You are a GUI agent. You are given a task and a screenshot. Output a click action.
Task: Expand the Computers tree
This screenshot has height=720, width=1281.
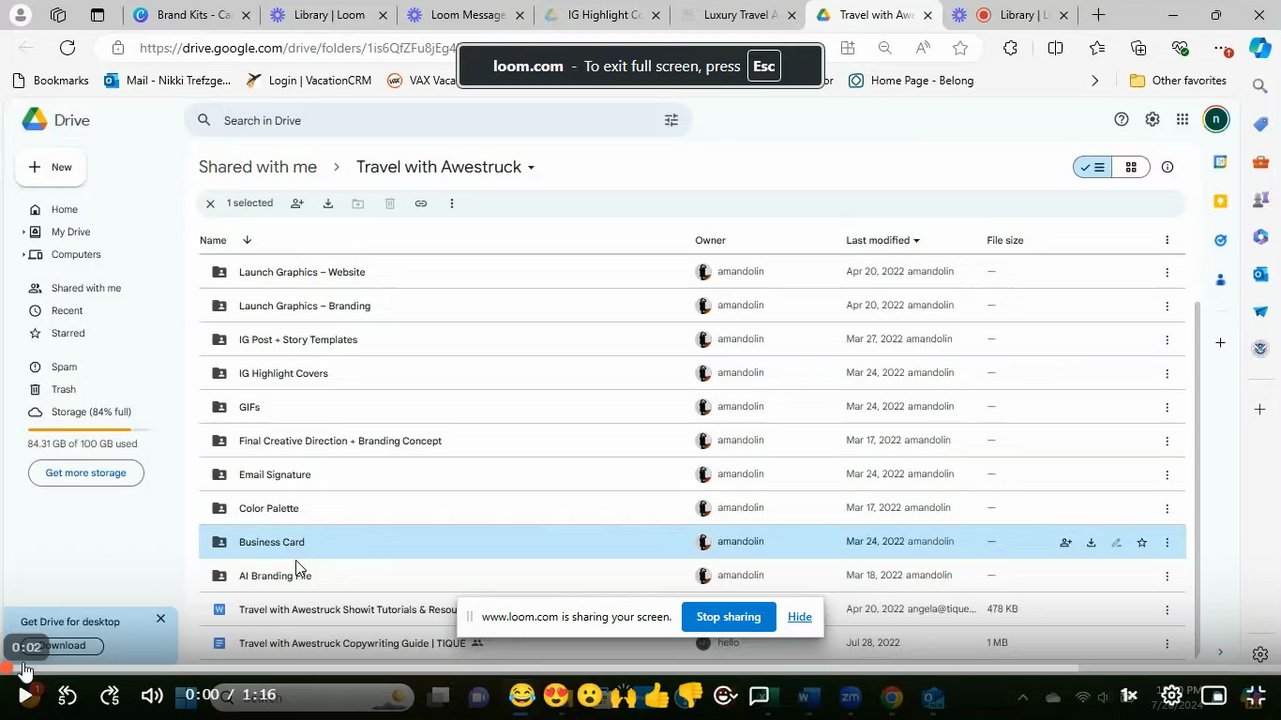tap(24, 255)
